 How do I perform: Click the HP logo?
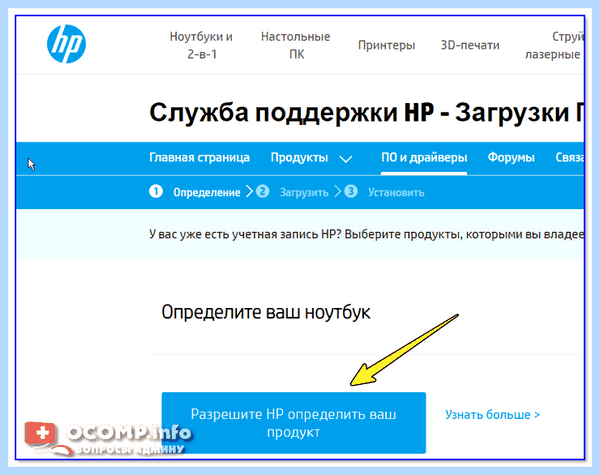coord(67,44)
